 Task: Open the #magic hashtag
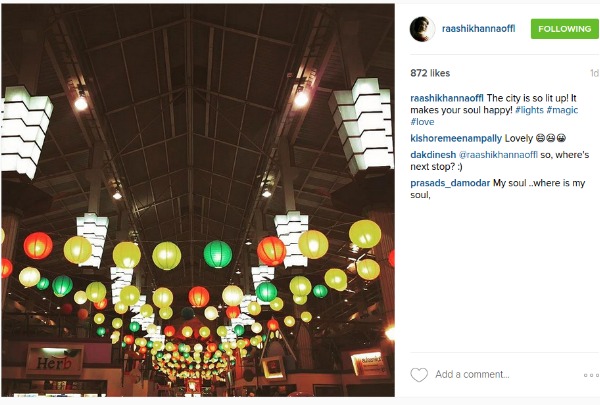(562, 110)
